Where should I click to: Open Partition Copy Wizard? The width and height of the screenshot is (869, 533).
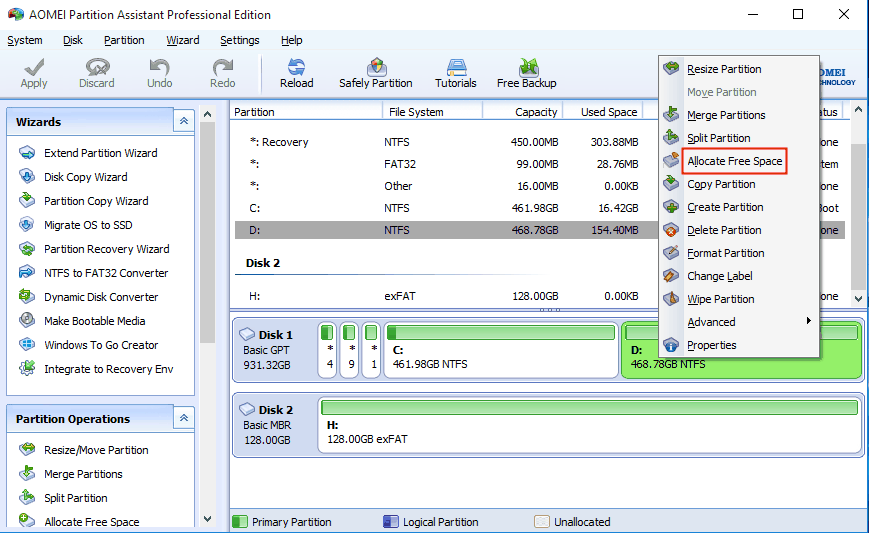(x=96, y=201)
